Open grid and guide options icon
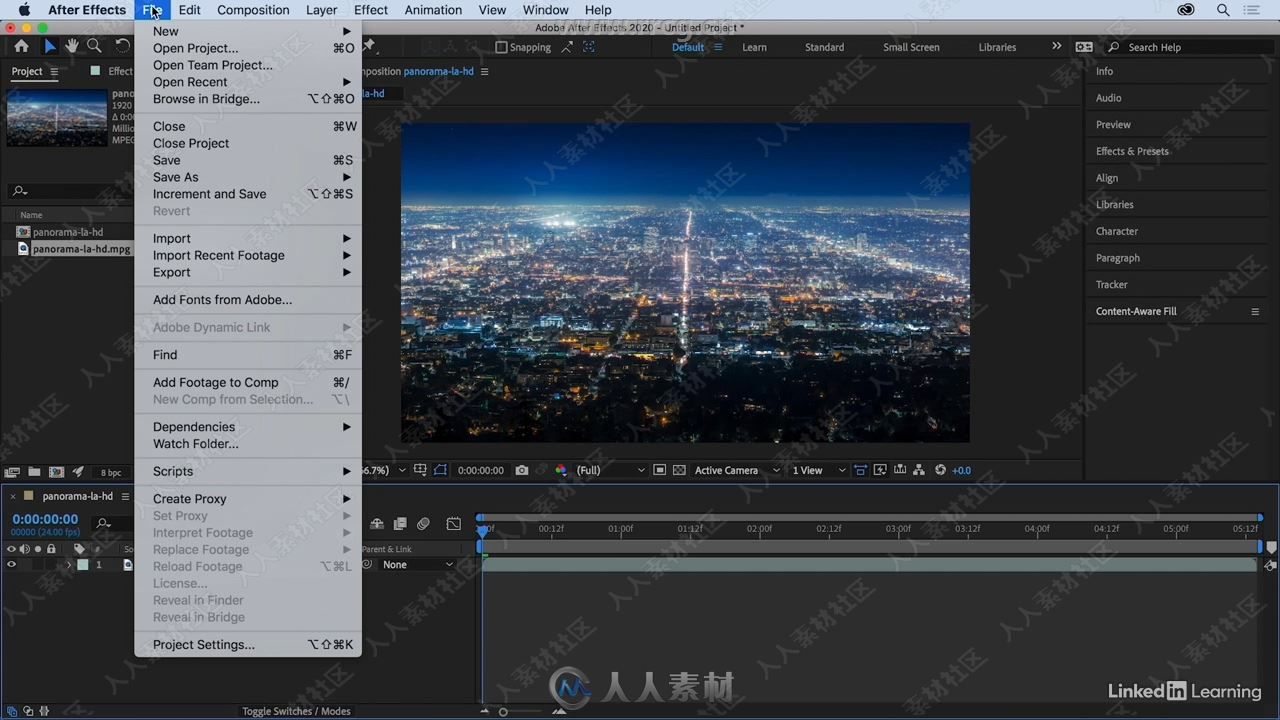 click(x=420, y=470)
